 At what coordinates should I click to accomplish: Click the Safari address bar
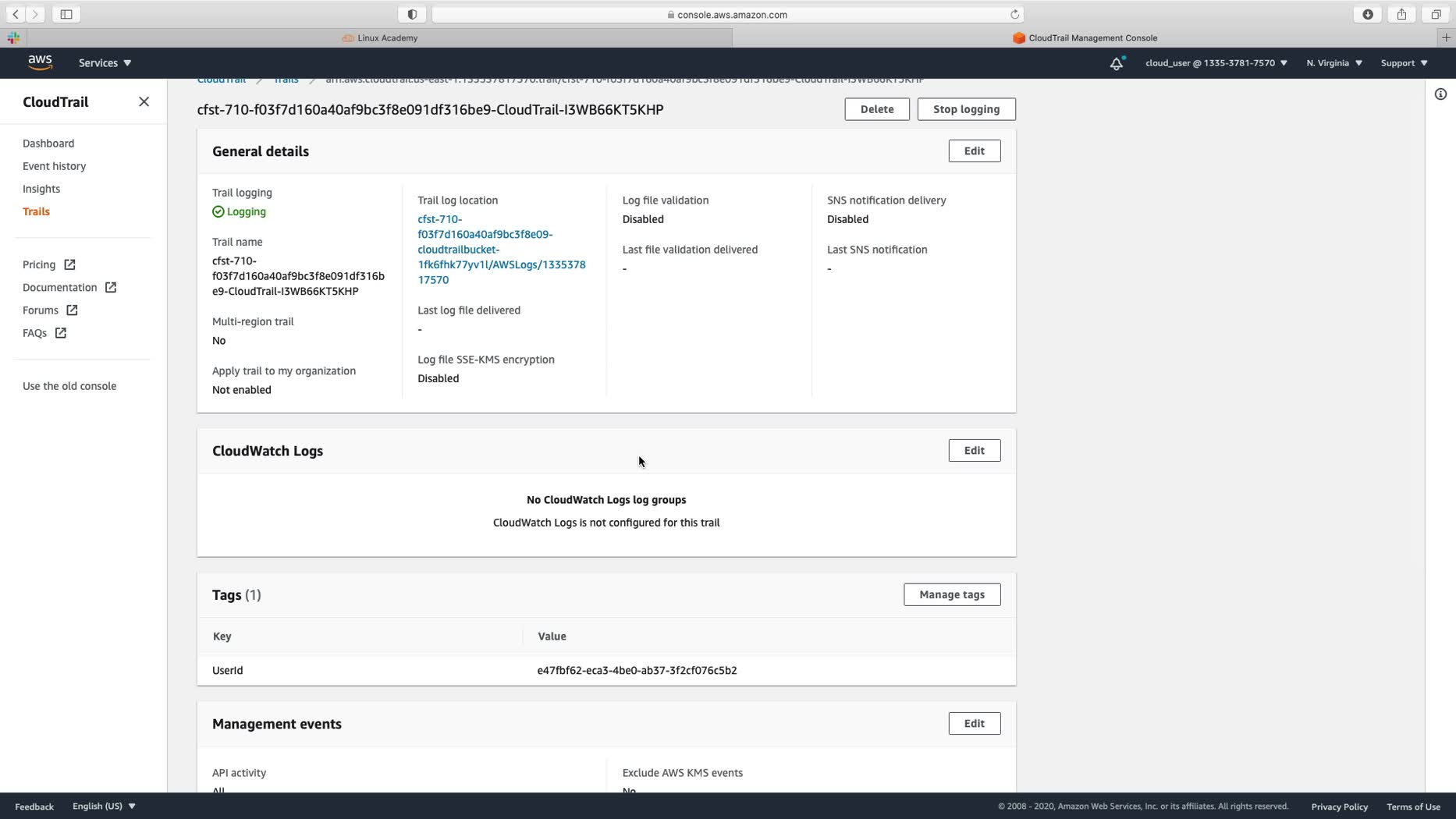coord(727,14)
